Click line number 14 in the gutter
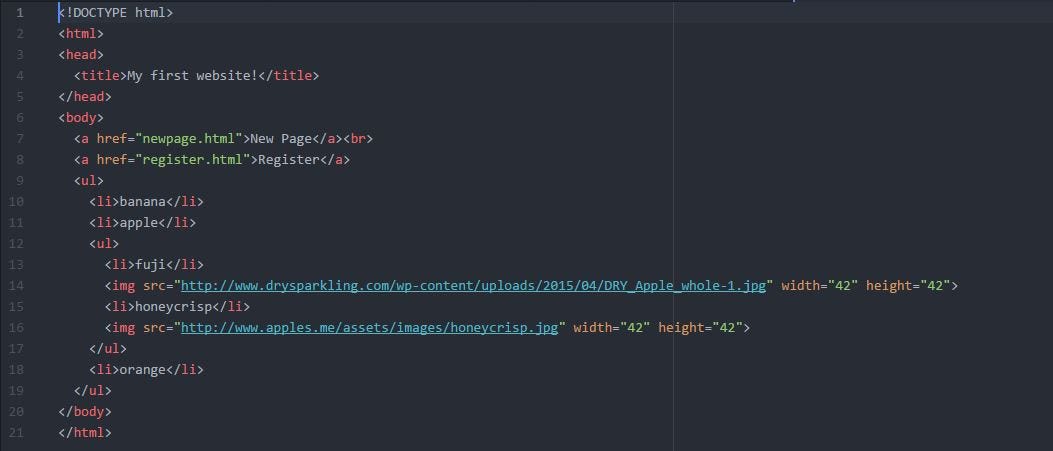1053x451 pixels. 16,285
